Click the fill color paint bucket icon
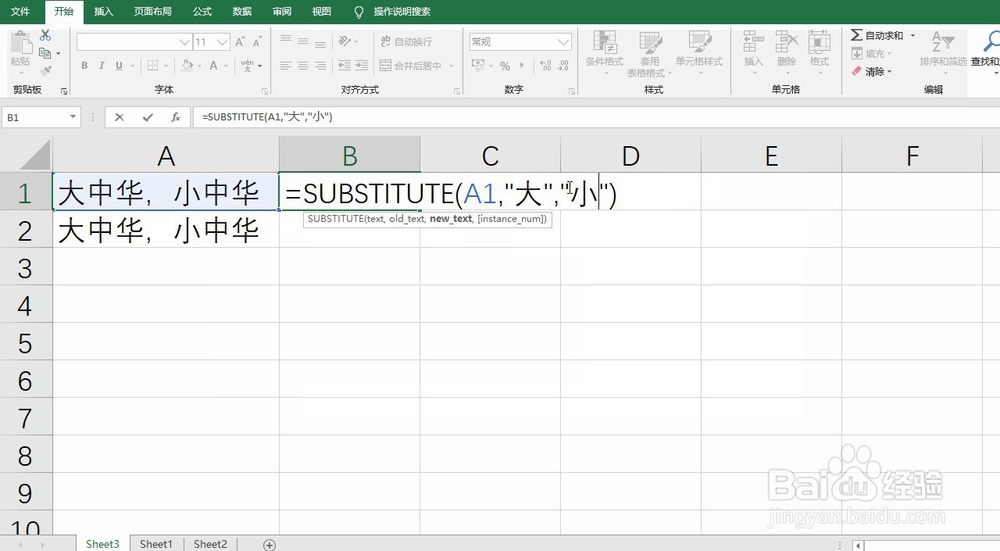This screenshot has width=1000, height=551. [x=187, y=65]
